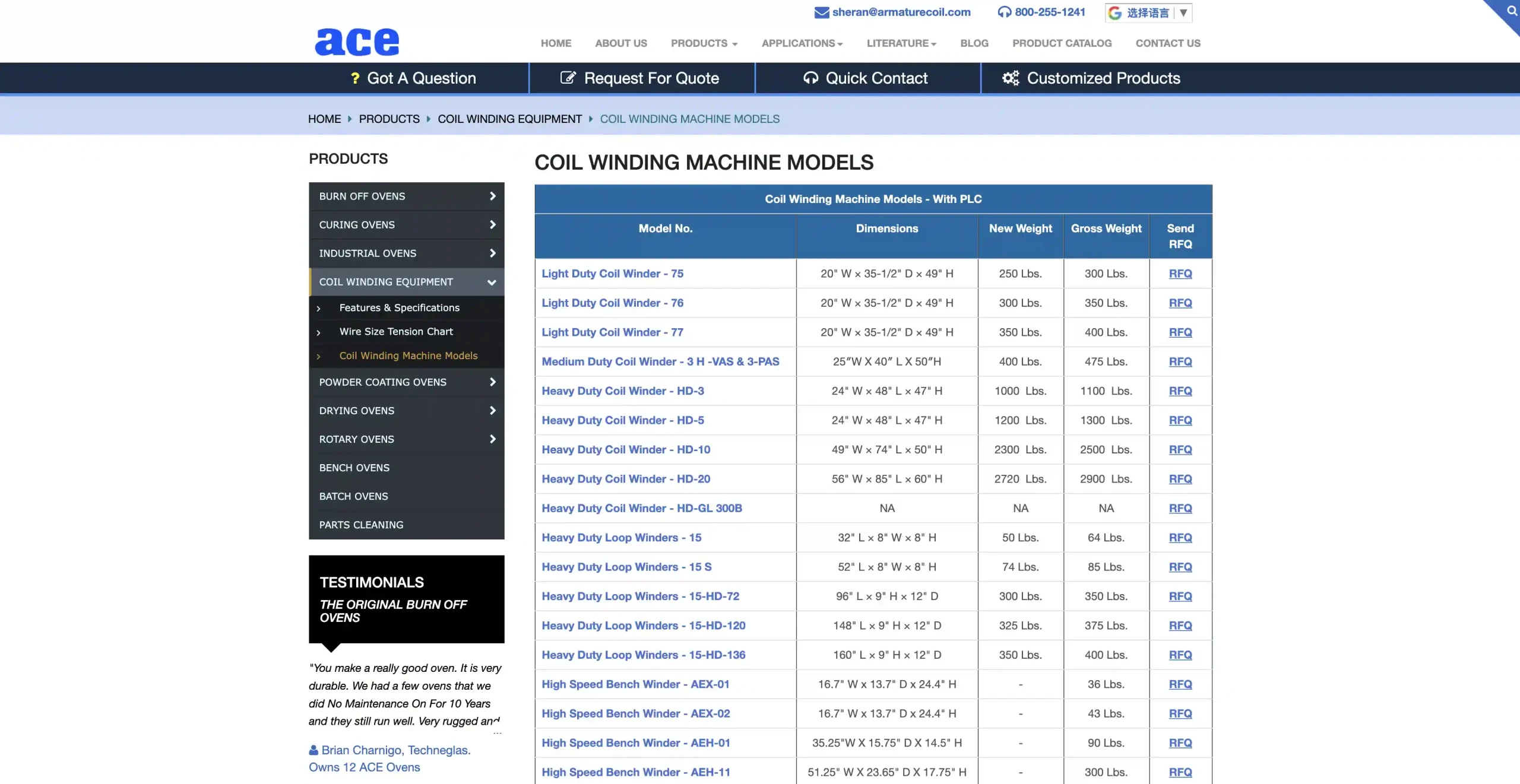Click the search magnifier icon in corner
The width and height of the screenshot is (1520, 784).
pos(1512,10)
